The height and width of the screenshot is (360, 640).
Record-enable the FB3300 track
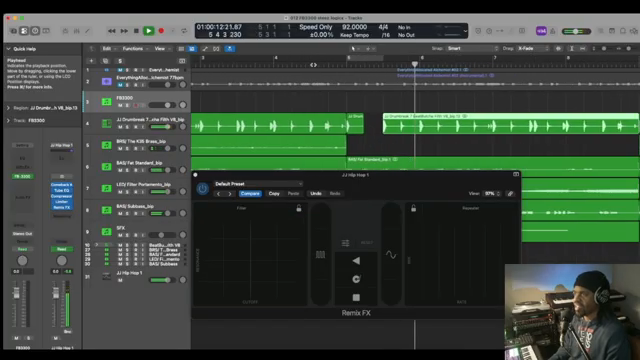click(x=136, y=105)
